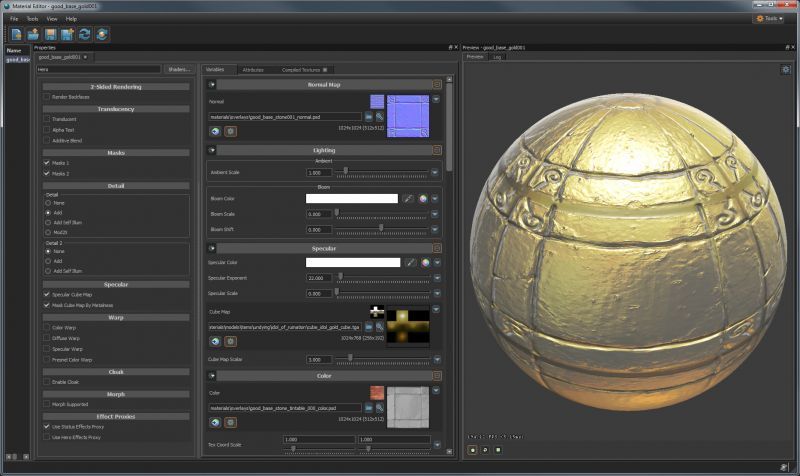The height and width of the screenshot is (476, 800).
Task: Open the File menu
Action: (x=14, y=19)
